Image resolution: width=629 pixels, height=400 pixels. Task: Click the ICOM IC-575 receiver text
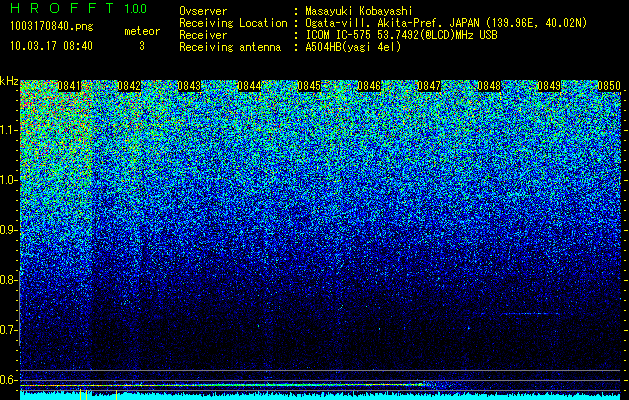[401, 35]
